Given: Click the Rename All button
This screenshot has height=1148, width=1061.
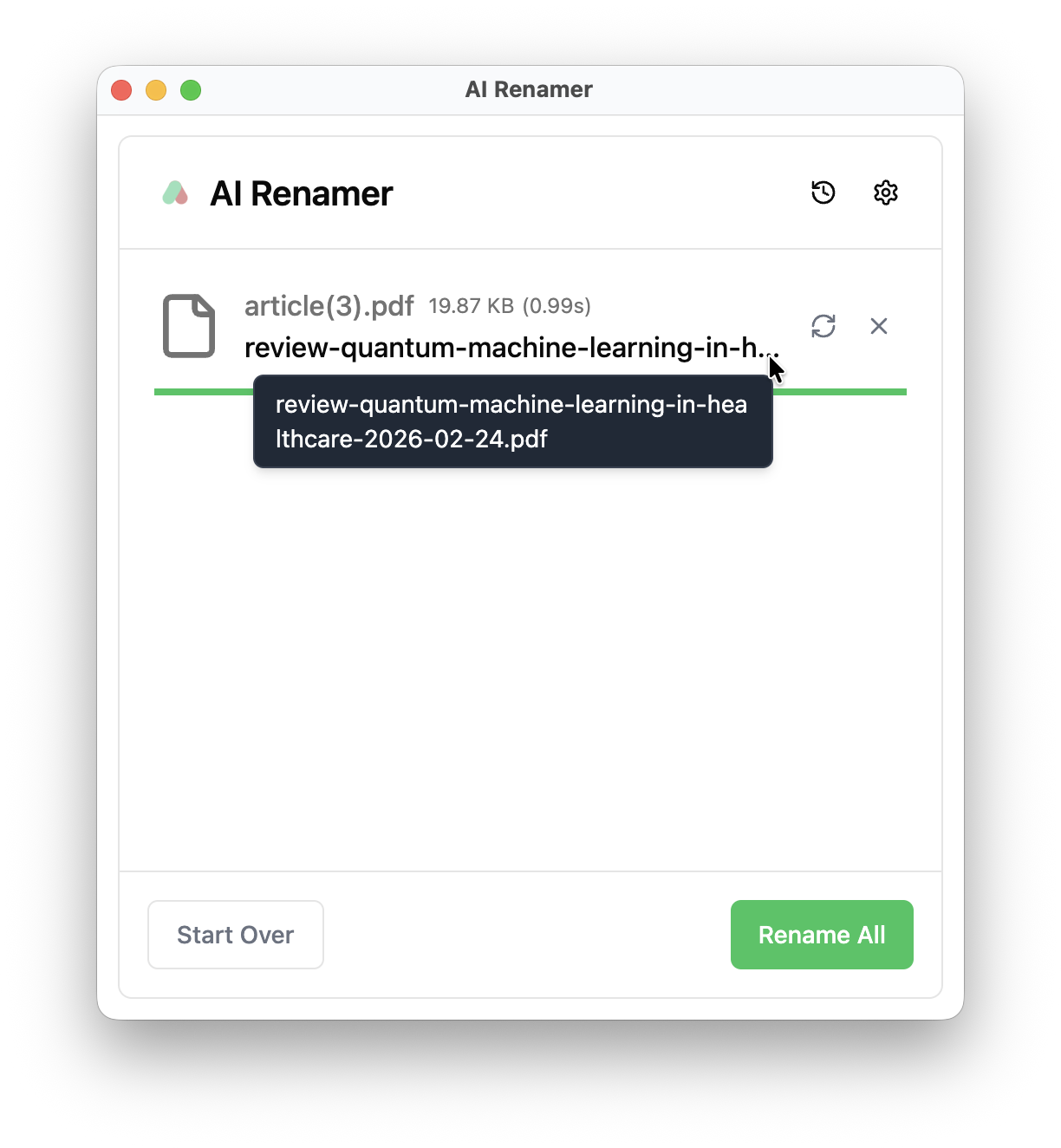Looking at the screenshot, I should 822,935.
